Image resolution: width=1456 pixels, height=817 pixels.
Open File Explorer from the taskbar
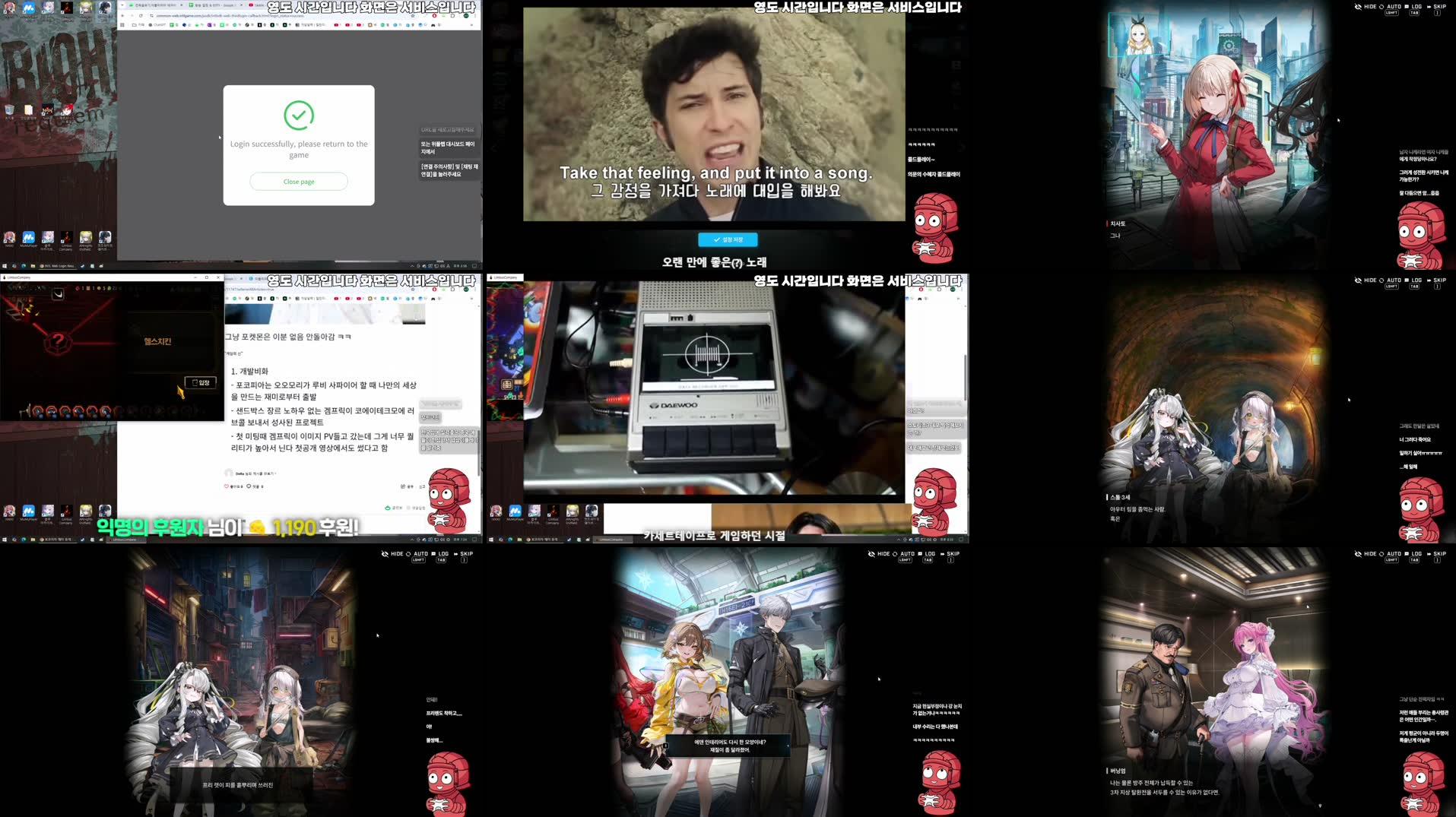coord(33,267)
